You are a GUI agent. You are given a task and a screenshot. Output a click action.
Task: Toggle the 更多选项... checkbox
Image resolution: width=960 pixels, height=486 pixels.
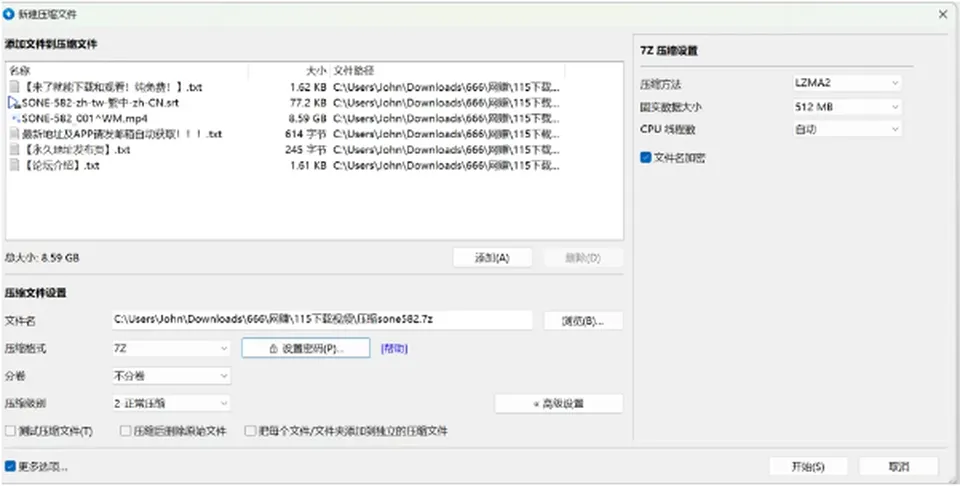10,466
